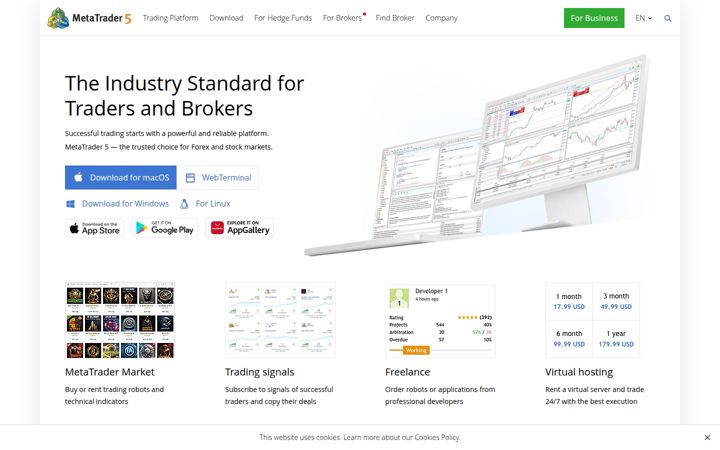Viewport: 720px width, 450px height.
Task: Open the MetaTrader Market robots thumbnail
Action: tap(120, 320)
